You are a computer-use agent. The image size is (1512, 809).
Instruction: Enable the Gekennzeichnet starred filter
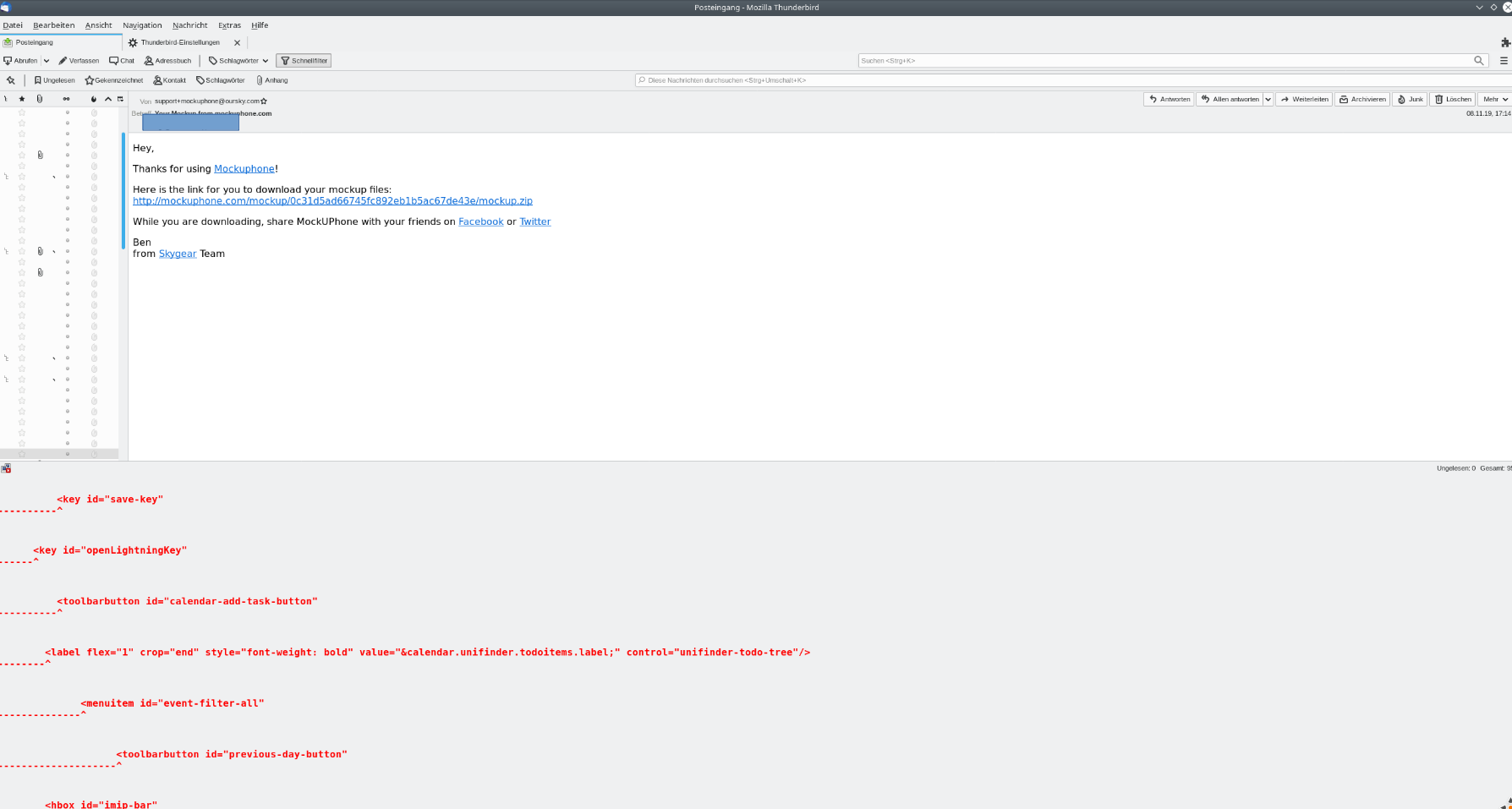114,80
